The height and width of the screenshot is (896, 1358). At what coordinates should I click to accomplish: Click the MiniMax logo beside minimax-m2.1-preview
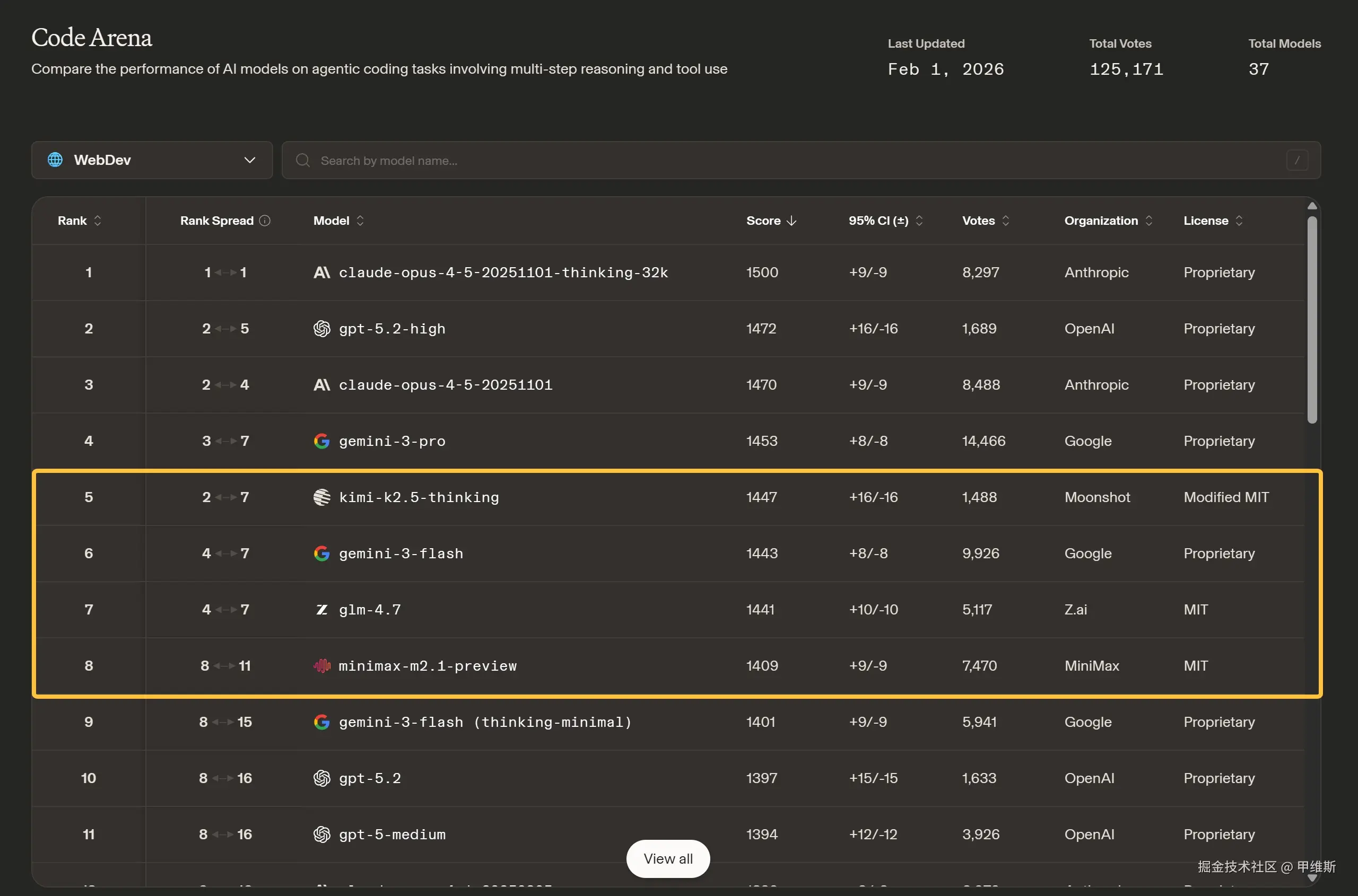(x=321, y=666)
